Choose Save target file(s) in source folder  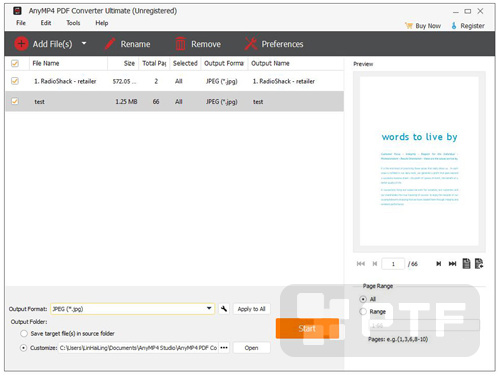(24, 333)
